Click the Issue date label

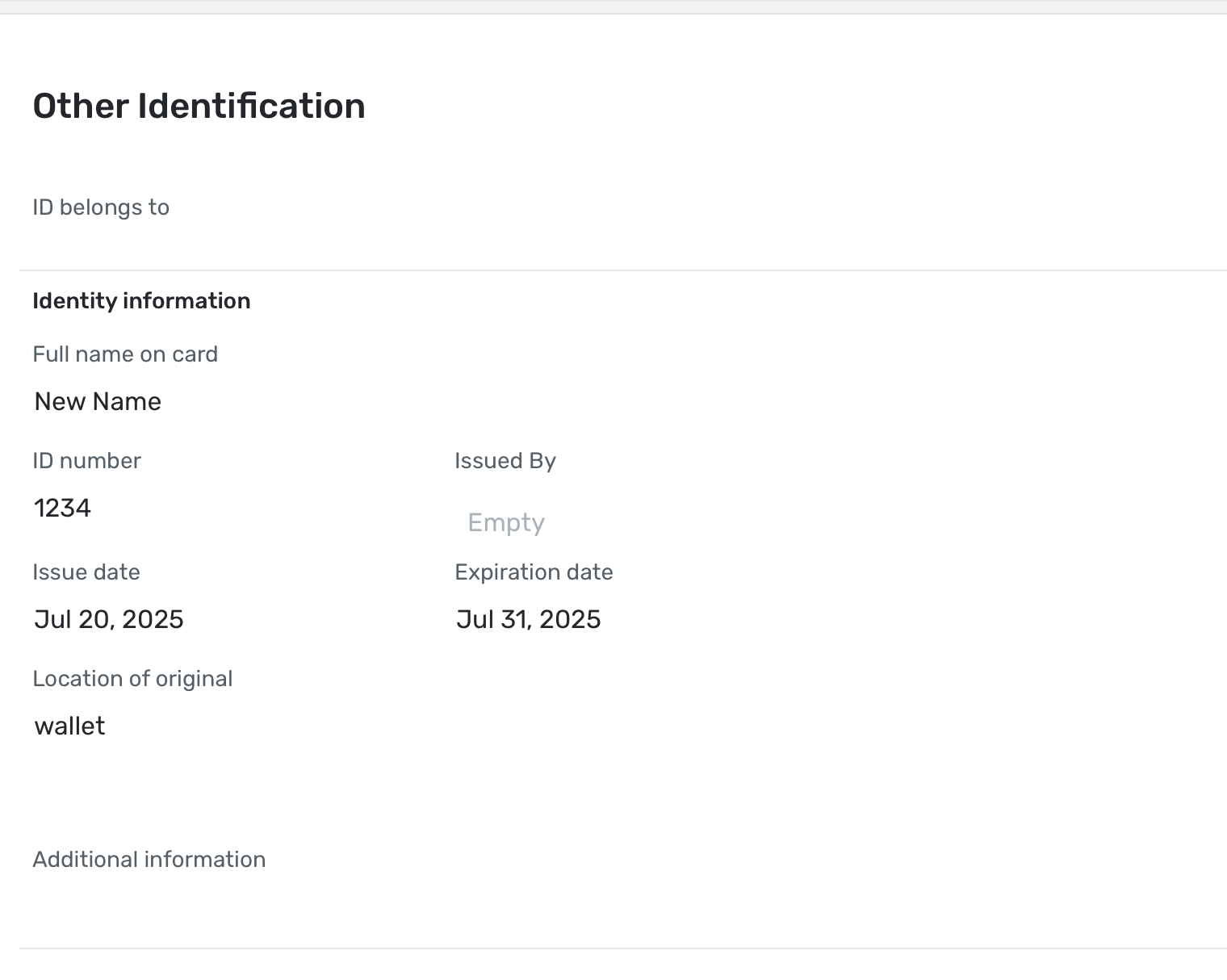(86, 572)
